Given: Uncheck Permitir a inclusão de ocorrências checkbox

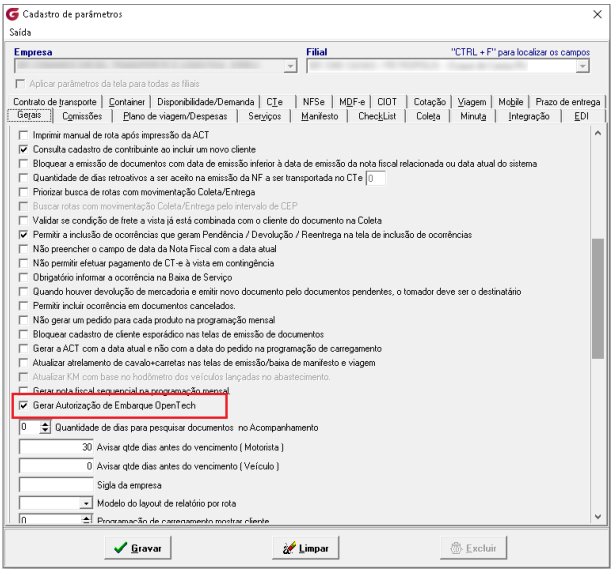Looking at the screenshot, I should click(24, 235).
